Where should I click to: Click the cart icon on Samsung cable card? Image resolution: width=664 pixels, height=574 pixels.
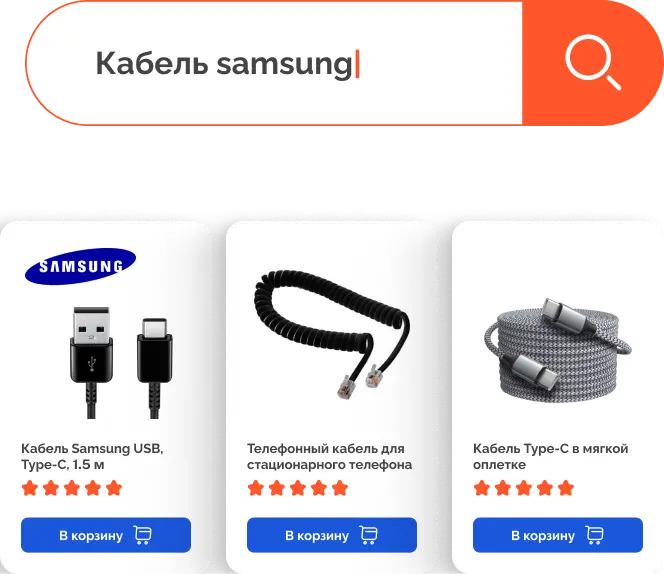click(x=142, y=535)
